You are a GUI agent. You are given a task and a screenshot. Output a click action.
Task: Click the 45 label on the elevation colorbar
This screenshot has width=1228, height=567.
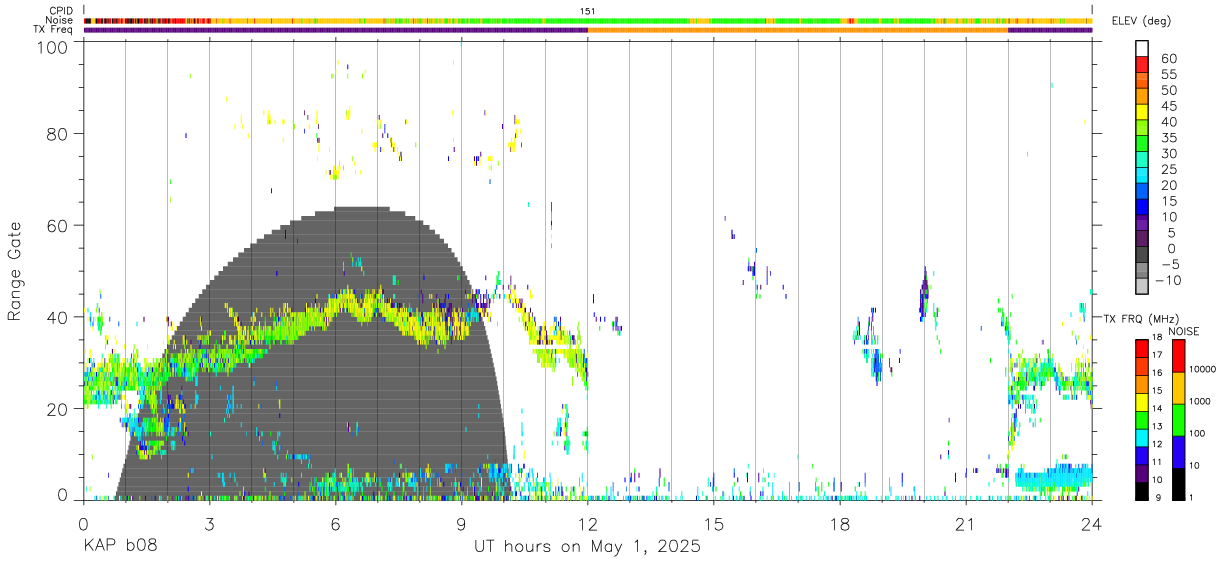click(x=1168, y=106)
